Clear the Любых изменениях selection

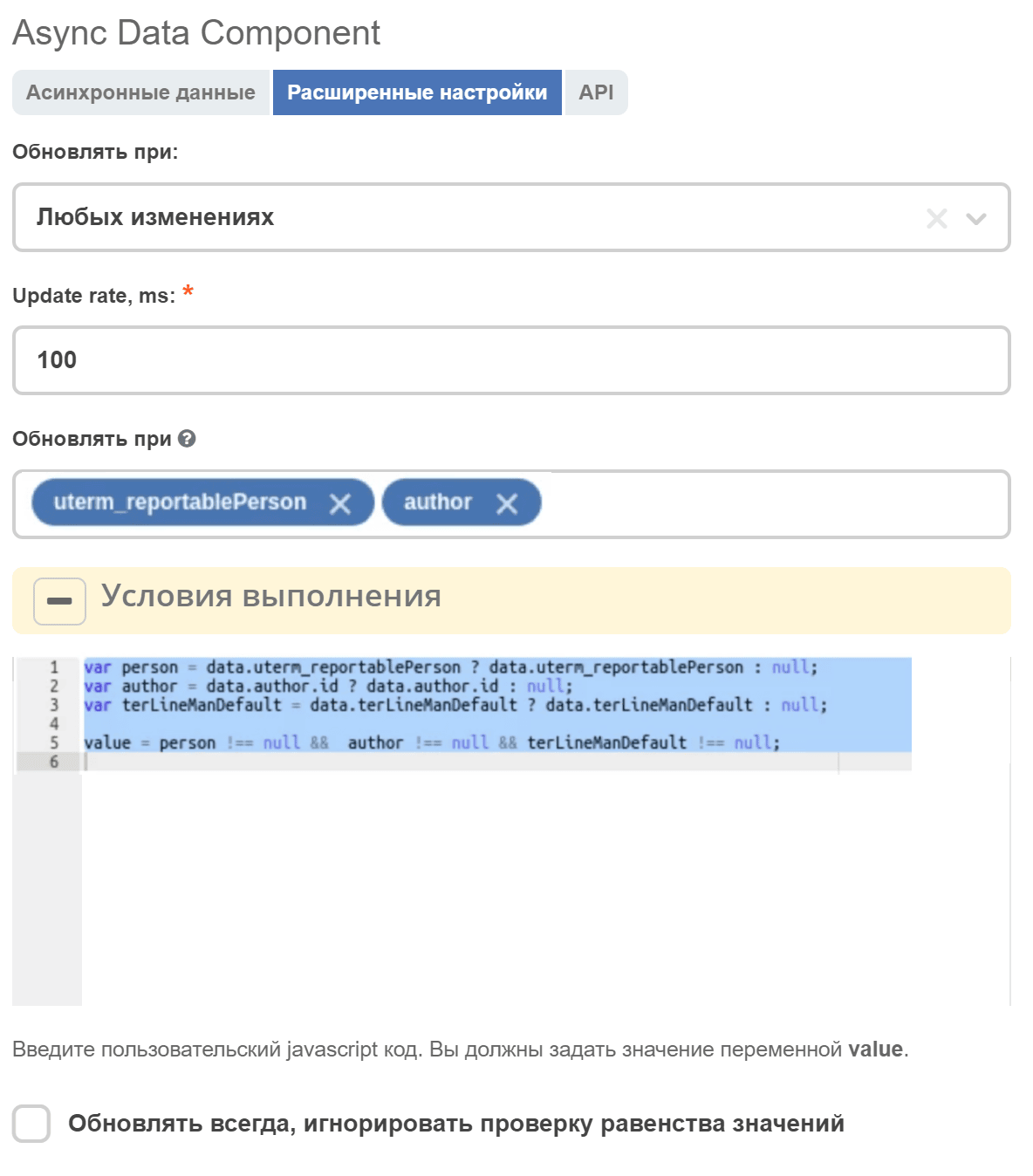point(936,218)
